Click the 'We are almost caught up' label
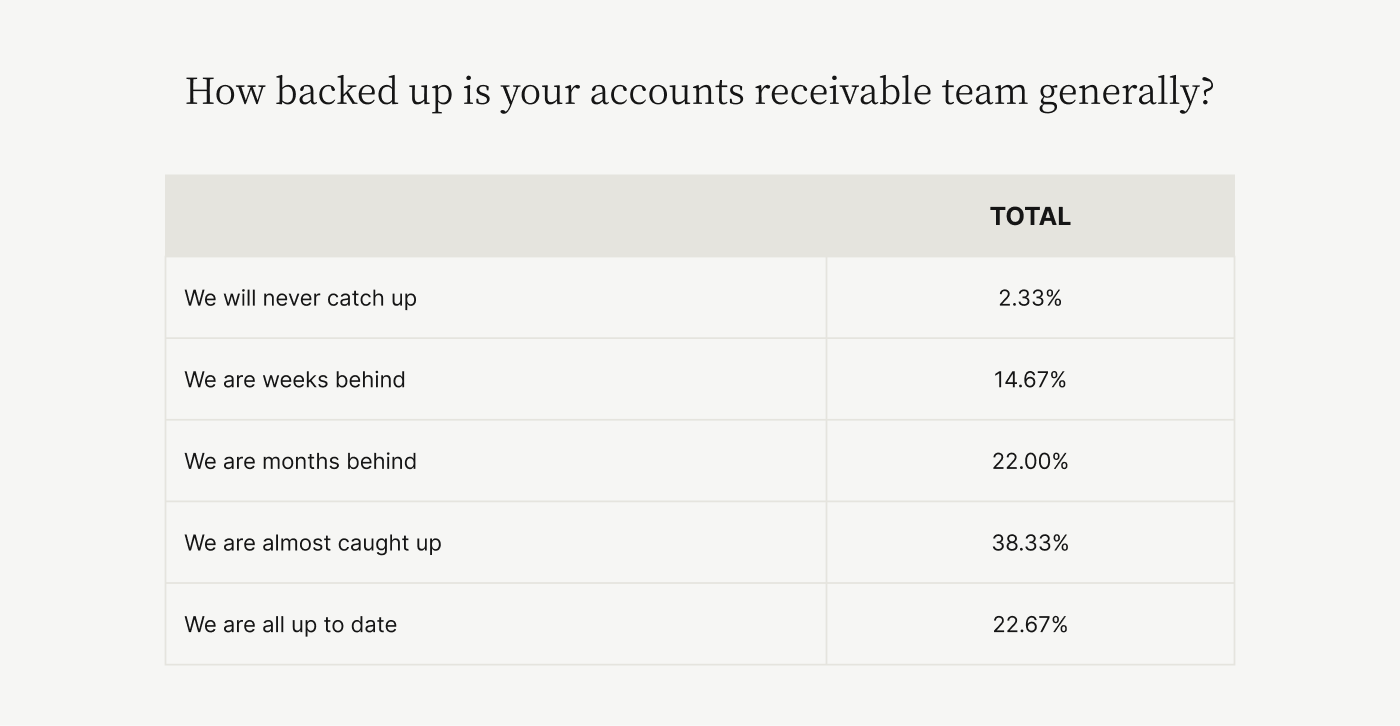Image resolution: width=1400 pixels, height=726 pixels. coord(313,543)
